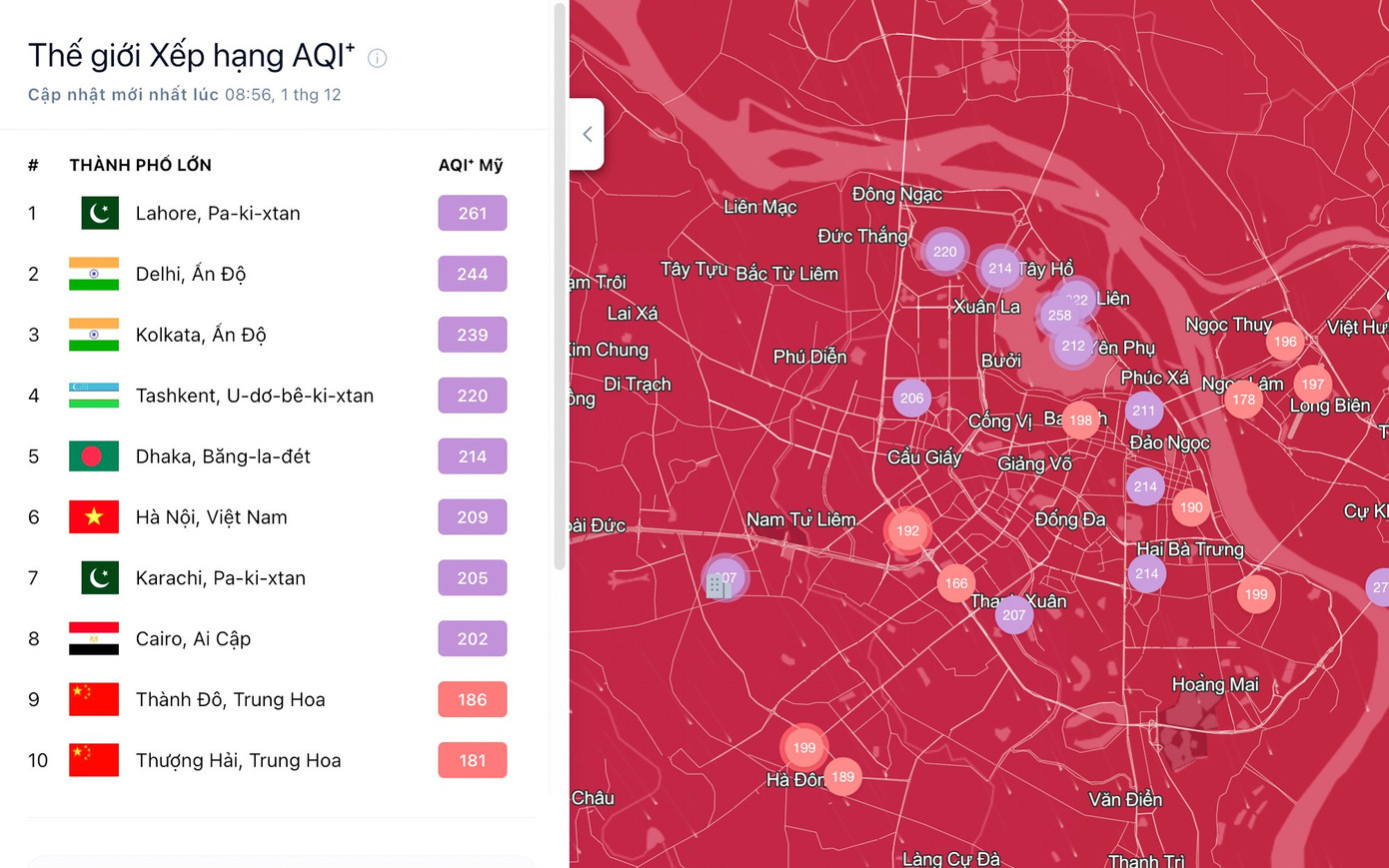The image size is (1389, 868).
Task: Select the 189 AQI marker near Hà Đông
Action: [843, 777]
